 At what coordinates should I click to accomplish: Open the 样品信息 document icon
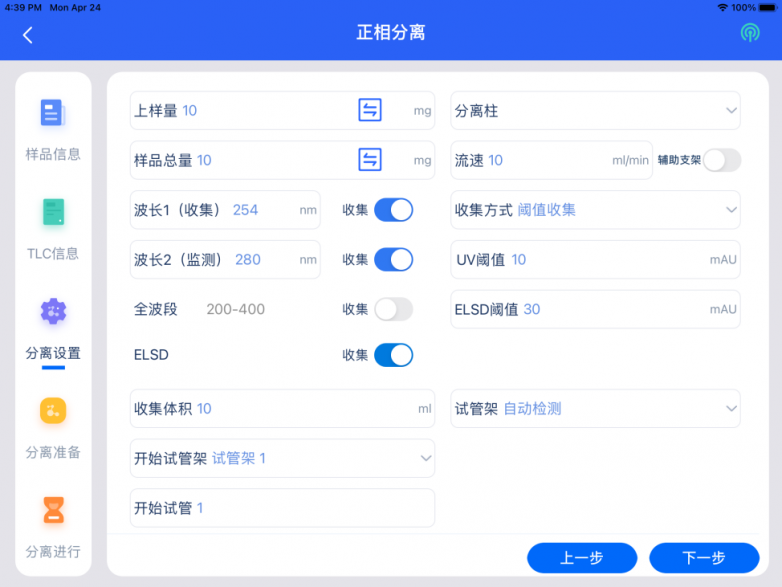[x=53, y=113]
